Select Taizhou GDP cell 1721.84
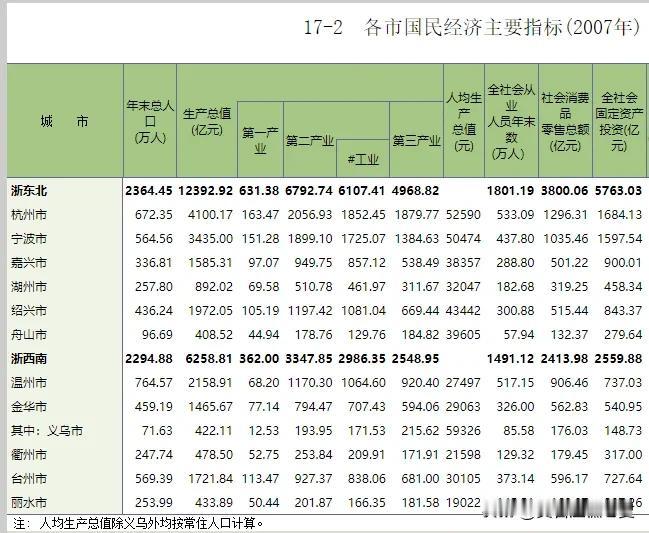649x533 pixels. click(x=210, y=478)
